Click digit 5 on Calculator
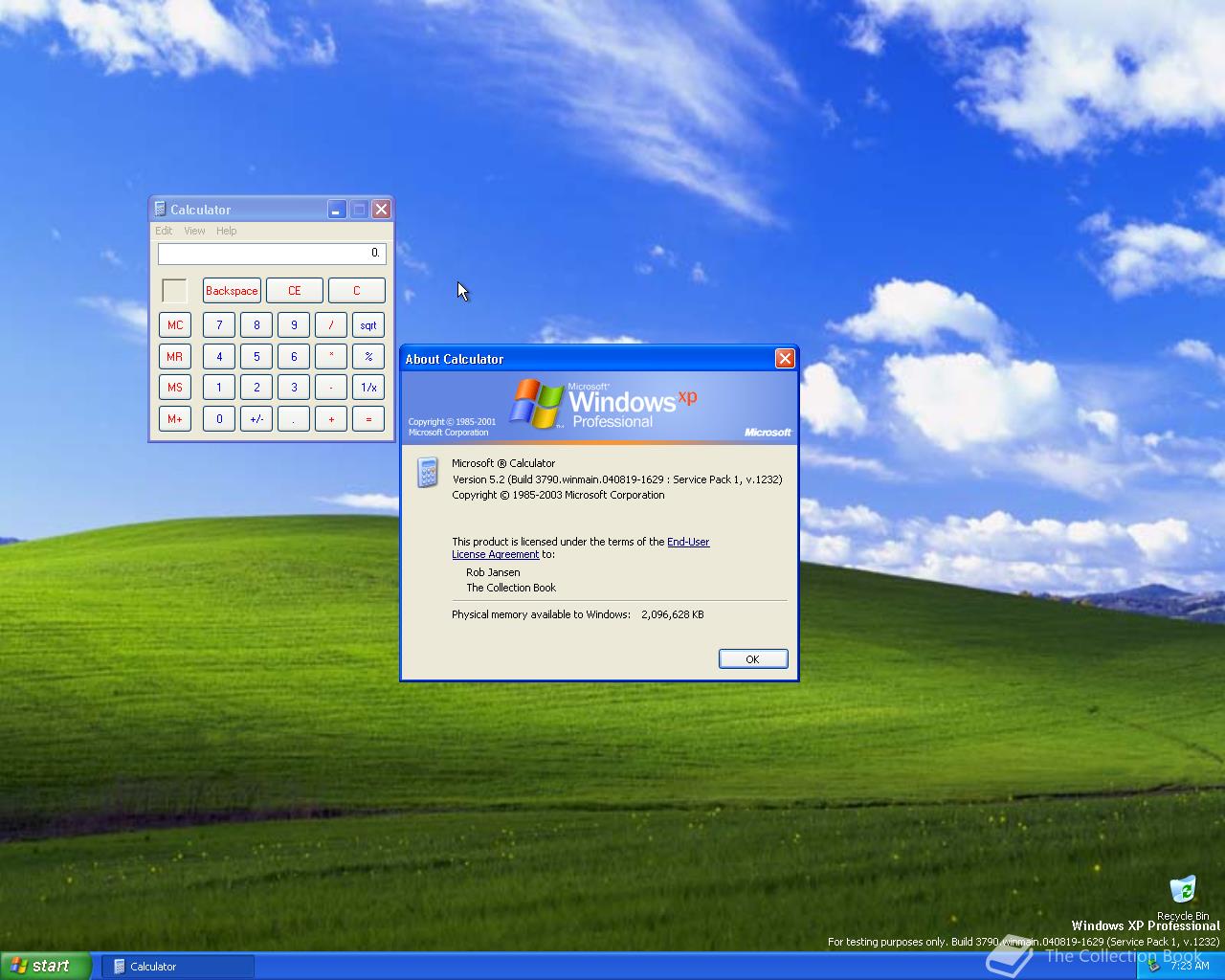The width and height of the screenshot is (1225, 980). point(256,357)
